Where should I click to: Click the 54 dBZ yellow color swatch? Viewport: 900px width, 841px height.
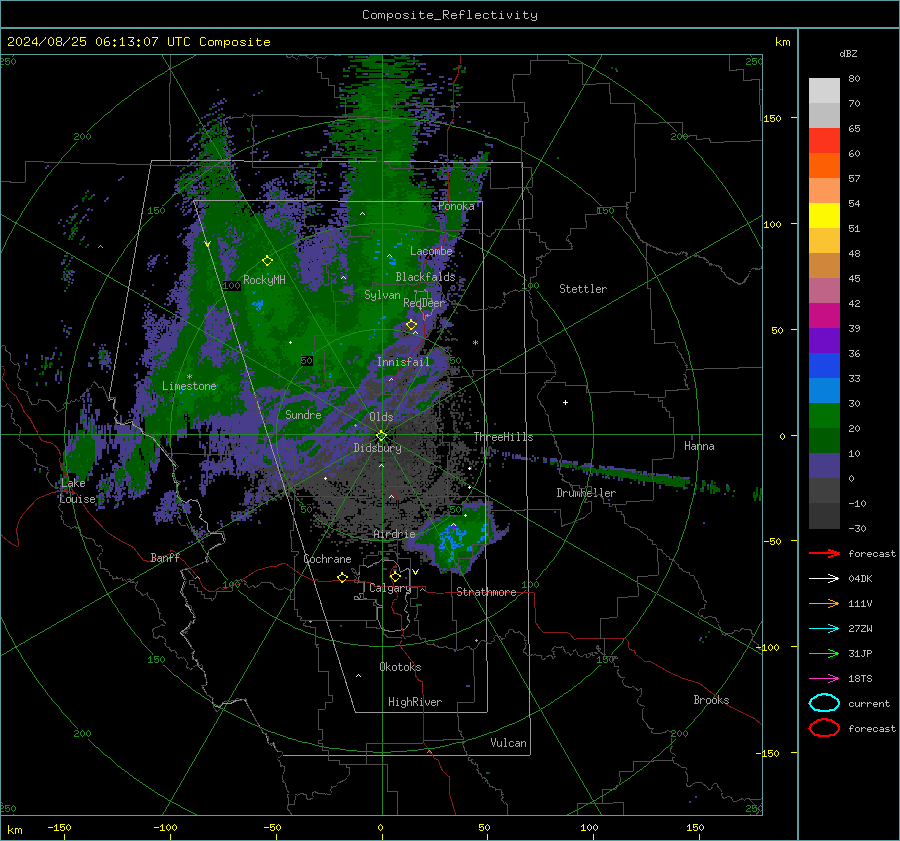[824, 215]
